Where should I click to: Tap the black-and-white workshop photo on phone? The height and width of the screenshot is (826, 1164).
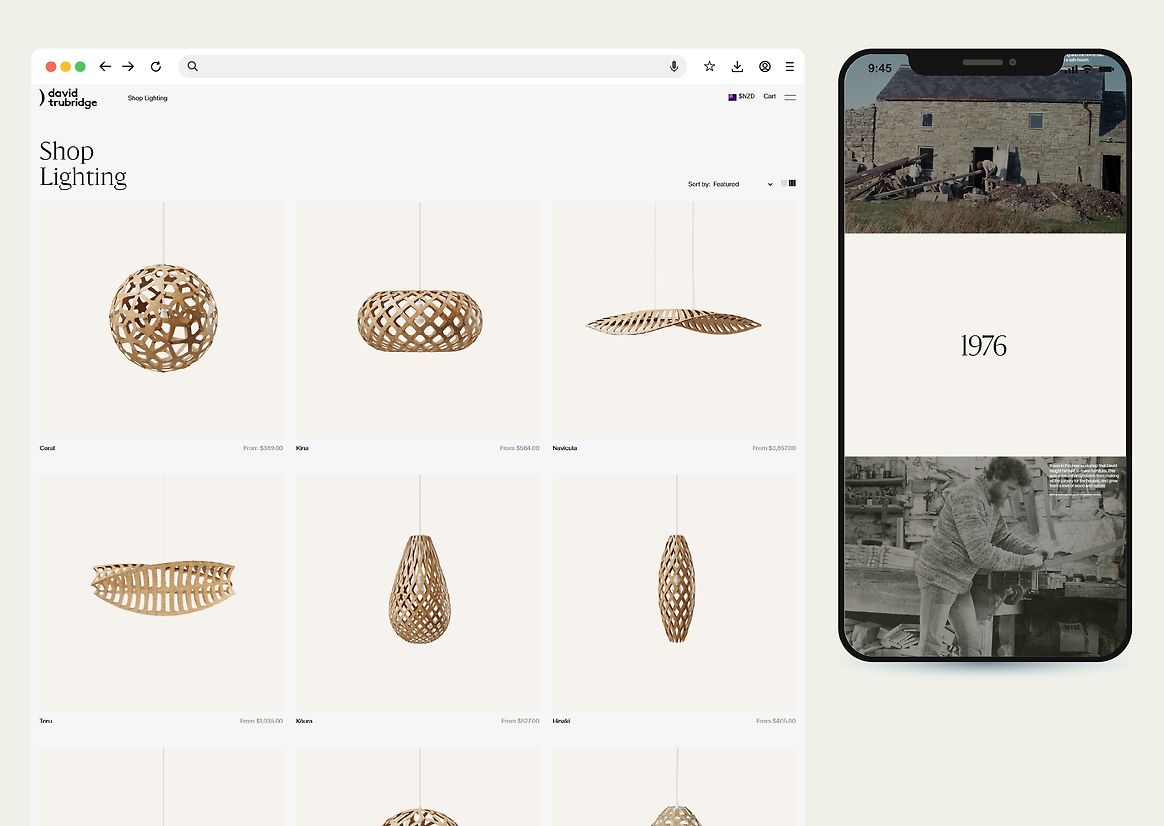point(985,557)
